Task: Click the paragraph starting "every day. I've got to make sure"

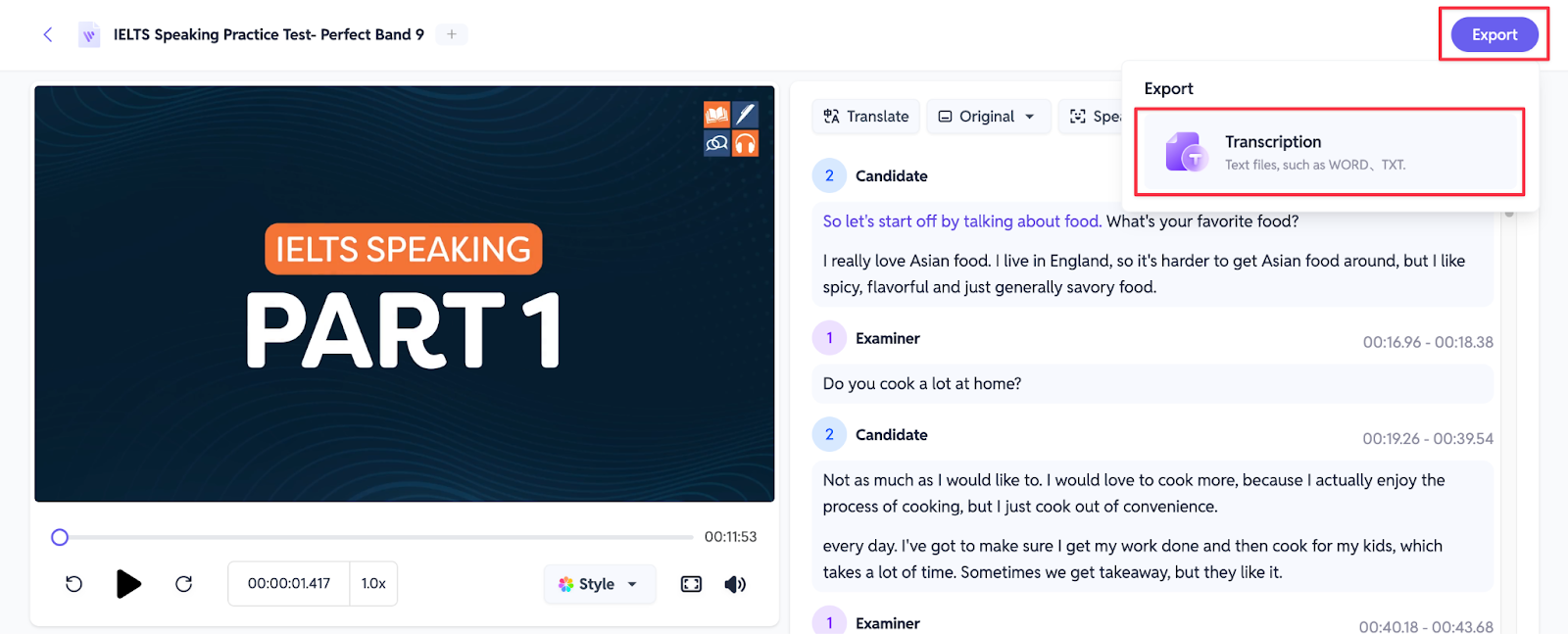Action: (x=1133, y=559)
